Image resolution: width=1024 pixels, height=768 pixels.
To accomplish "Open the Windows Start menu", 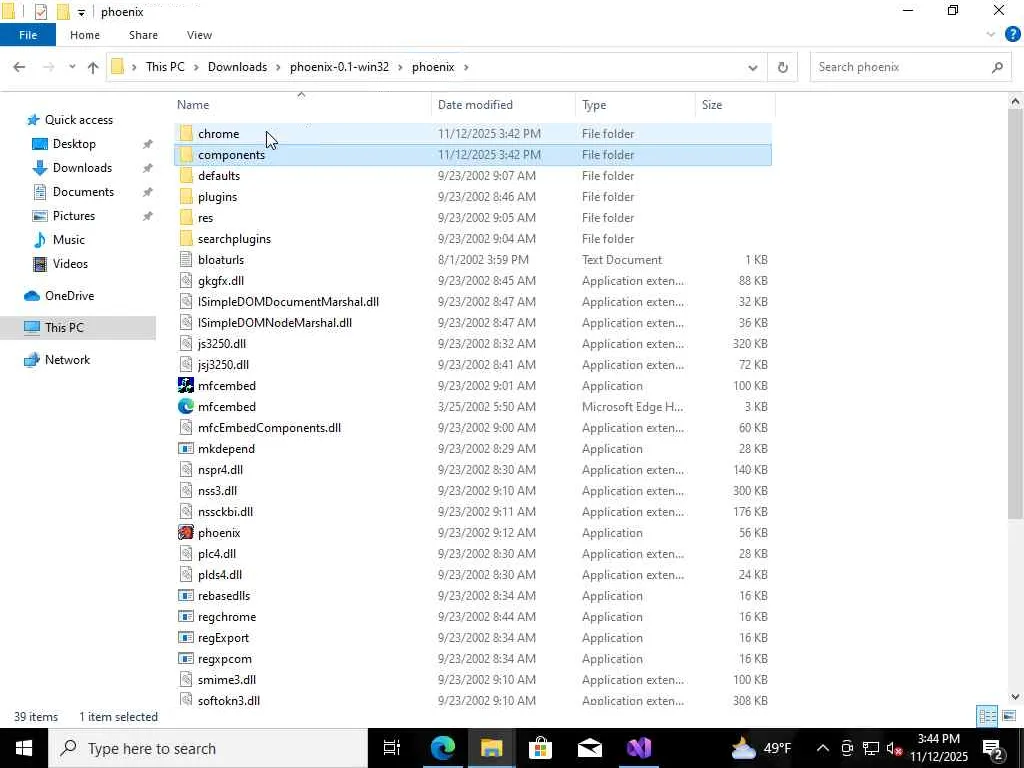I will (24, 748).
